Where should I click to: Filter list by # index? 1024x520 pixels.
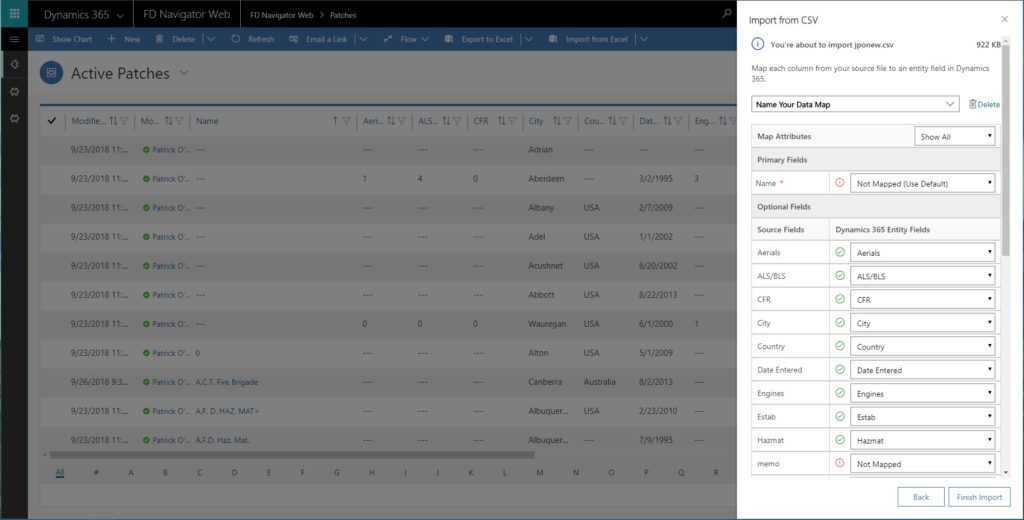(x=96, y=472)
